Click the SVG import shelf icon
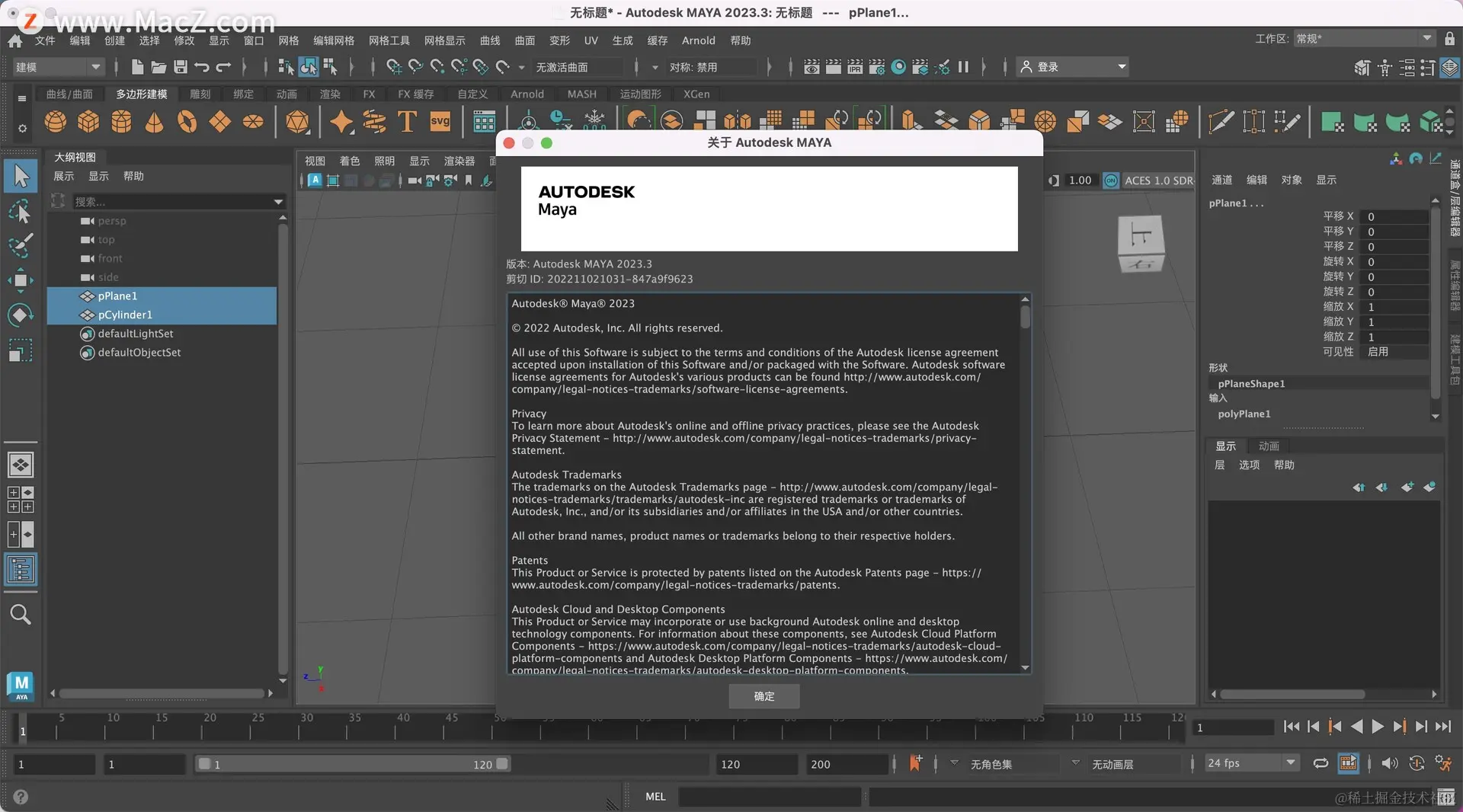 click(440, 121)
